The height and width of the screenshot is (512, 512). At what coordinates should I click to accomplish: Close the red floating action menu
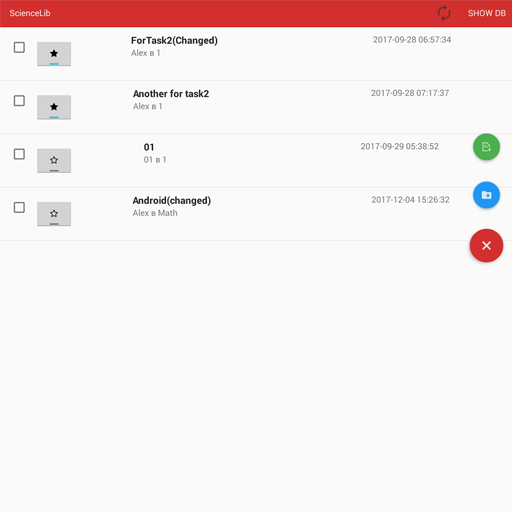coord(486,246)
